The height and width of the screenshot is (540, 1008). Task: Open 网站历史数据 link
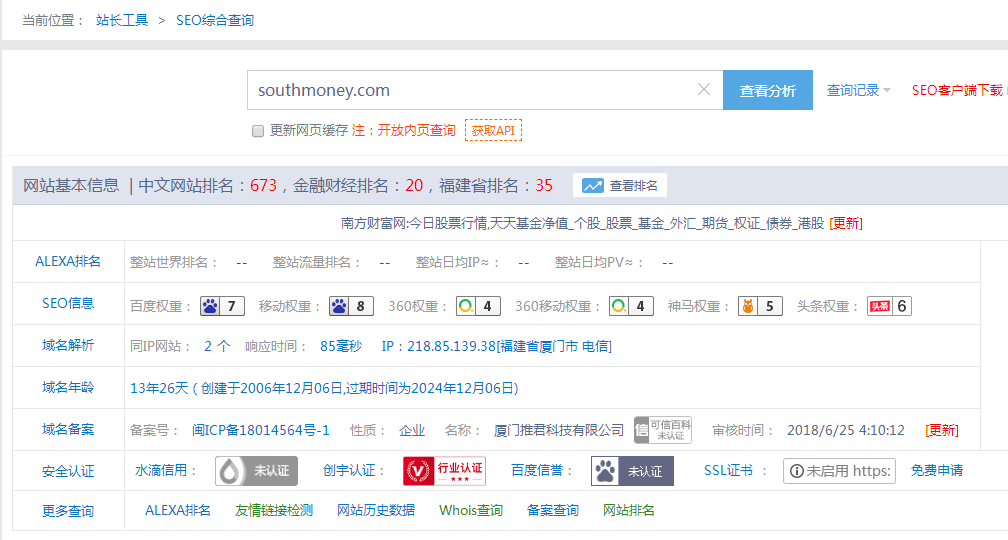click(x=376, y=510)
